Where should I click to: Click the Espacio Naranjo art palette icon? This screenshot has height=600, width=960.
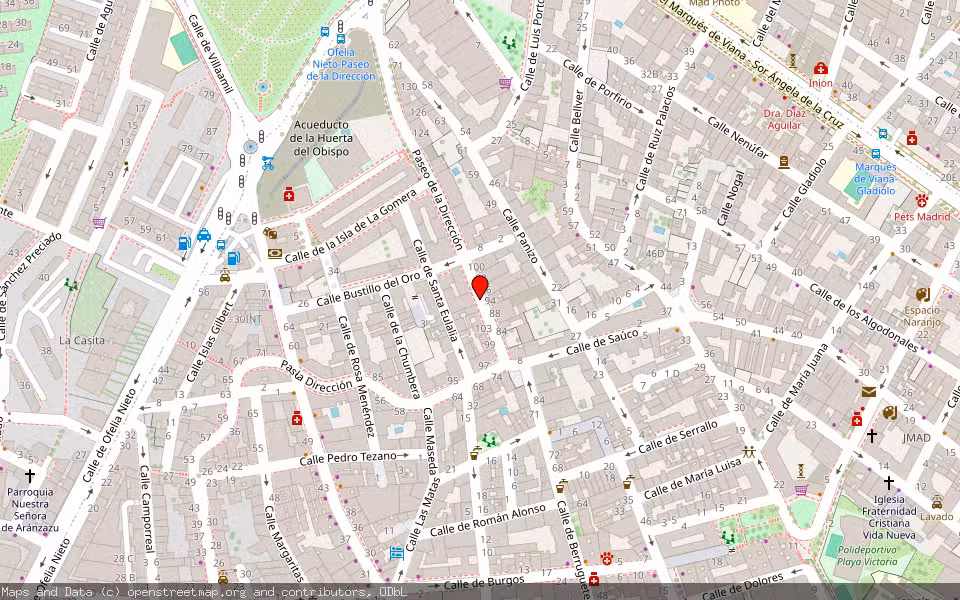click(923, 295)
